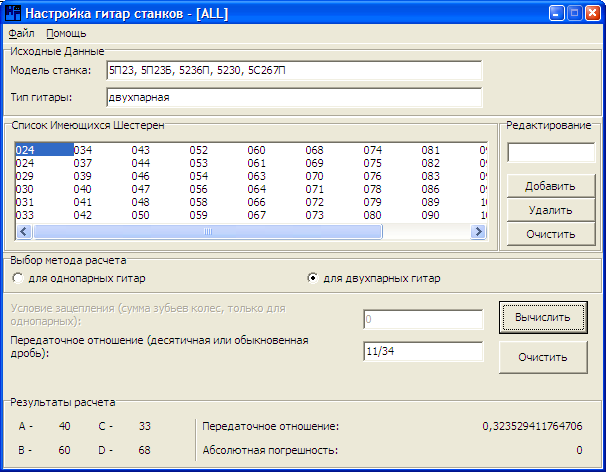Viewport: 606px width, 472px height.
Task: Click the horizontal scrollbar thumb of the gear list
Action: point(209,232)
